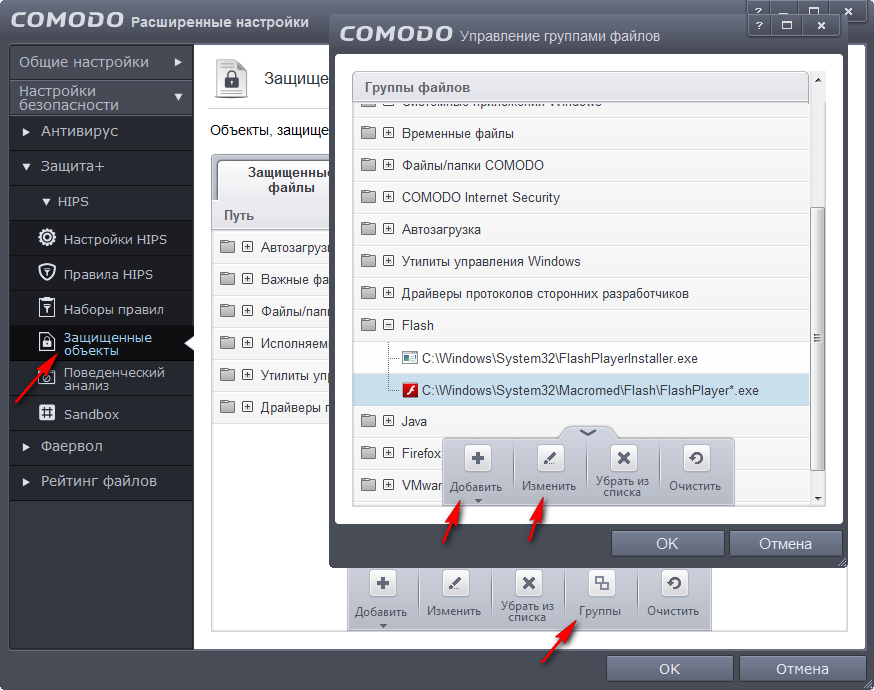Expand Исполняемые row in protected files list
Image resolution: width=874 pixels, height=690 pixels.
click(x=247, y=343)
